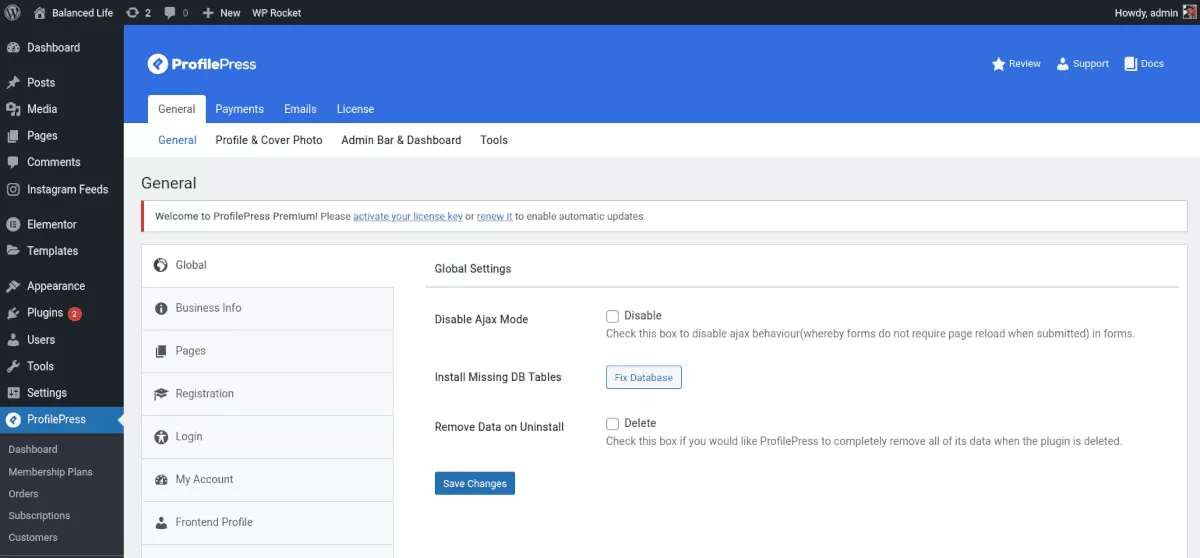The width and height of the screenshot is (1200, 558).
Task: Select the General top tab
Action: 177,109
